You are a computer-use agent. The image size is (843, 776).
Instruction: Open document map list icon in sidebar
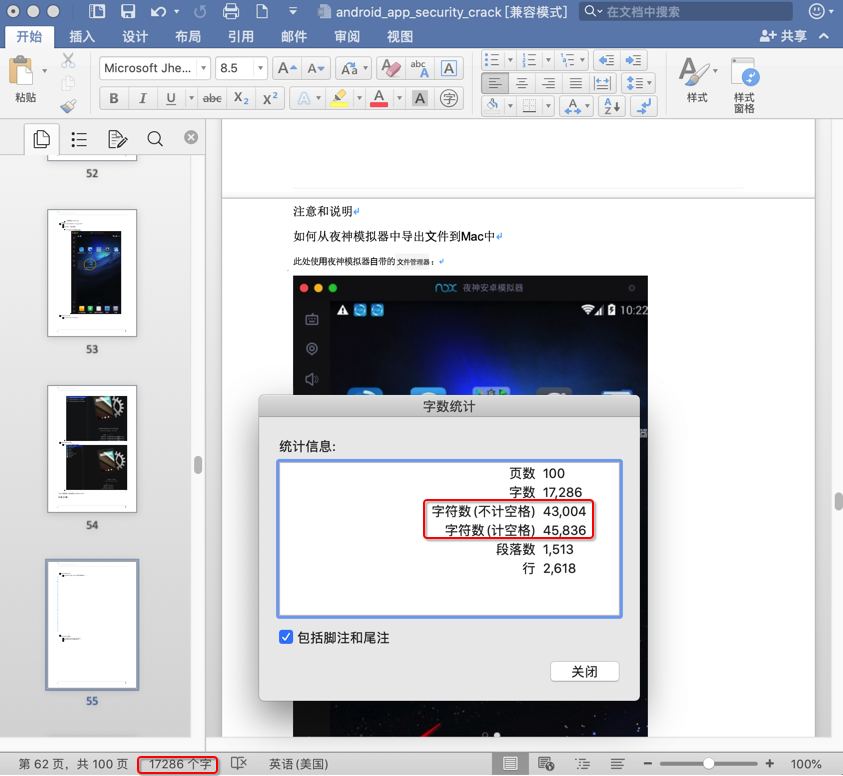pyautogui.click(x=79, y=139)
